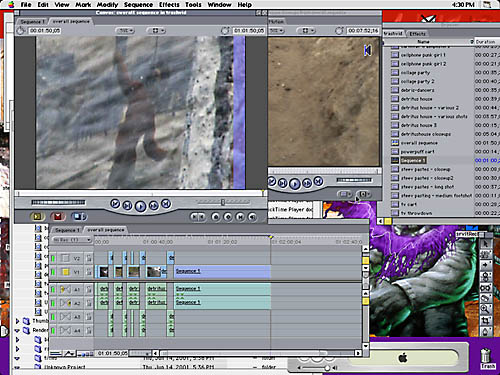
Task: Click the Viewer jog control strip
Action: click(x=354, y=180)
